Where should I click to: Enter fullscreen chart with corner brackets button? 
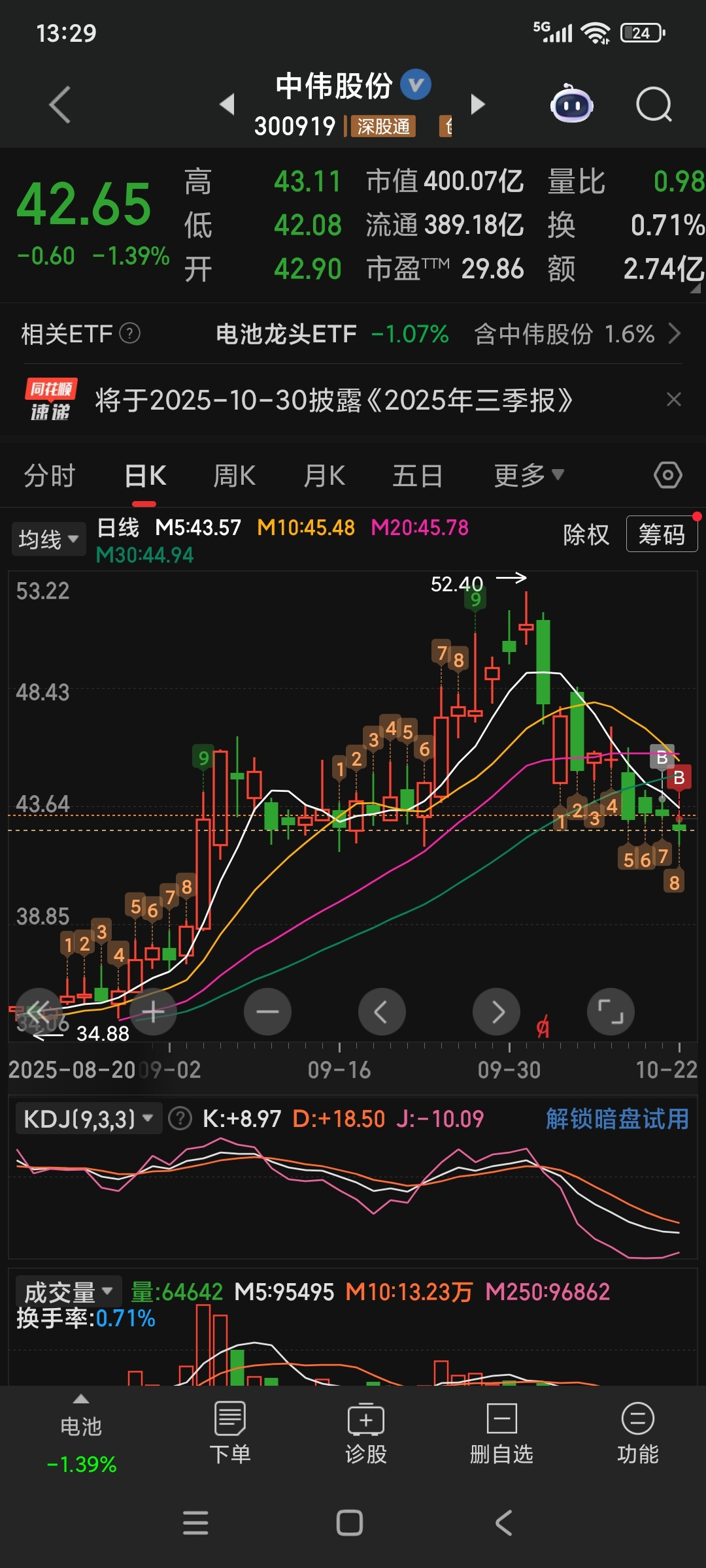coord(611,1012)
